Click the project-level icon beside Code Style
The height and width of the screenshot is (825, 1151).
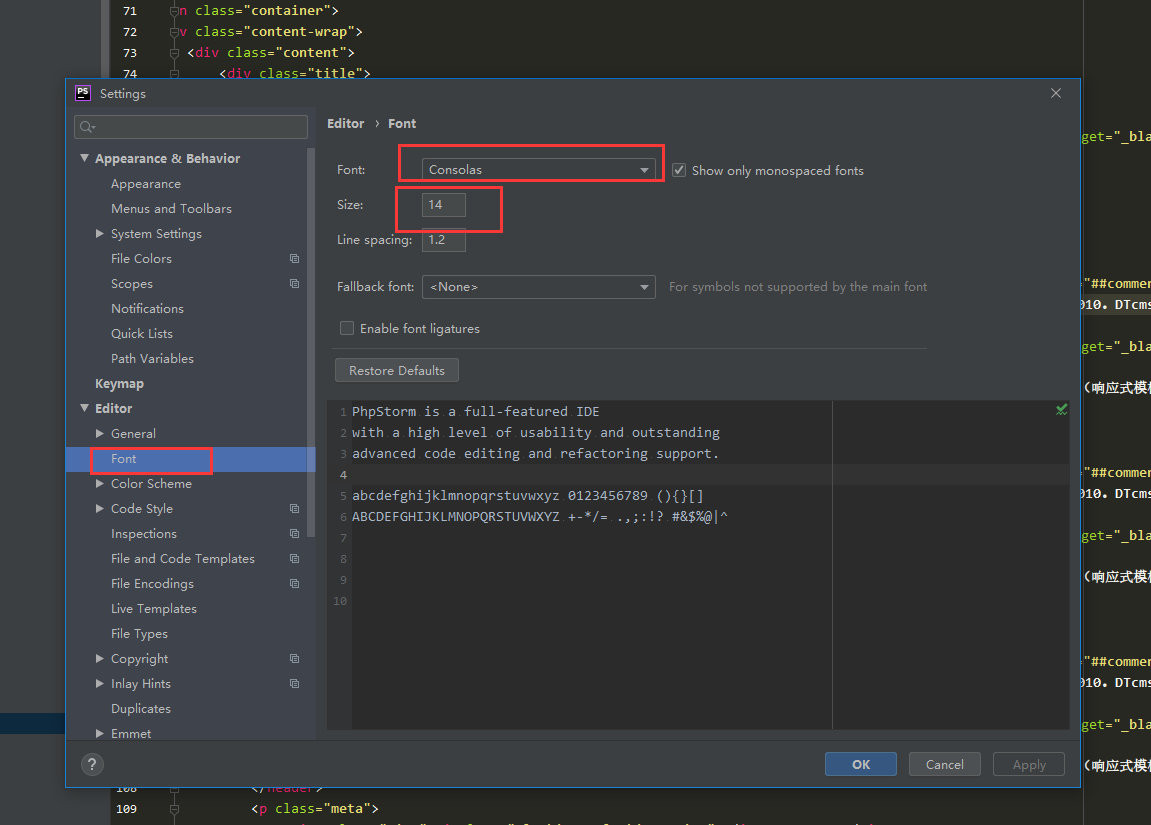[294, 509]
